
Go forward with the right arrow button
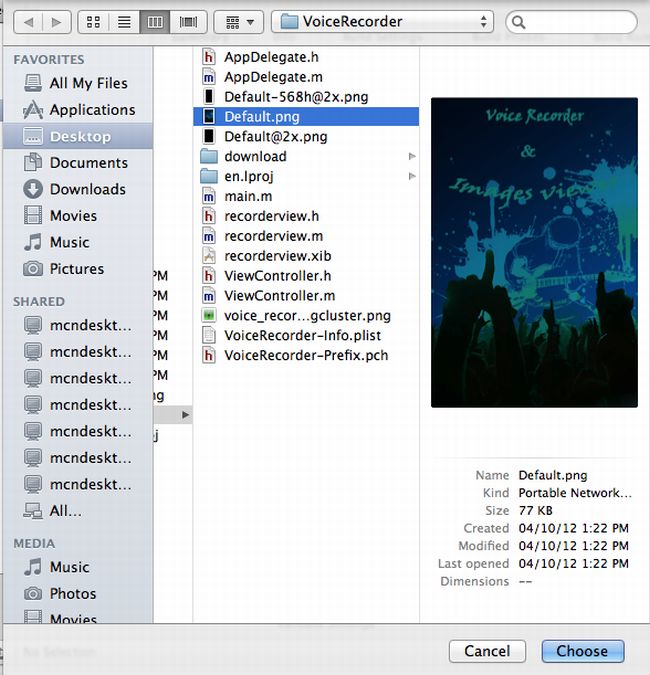click(x=57, y=22)
